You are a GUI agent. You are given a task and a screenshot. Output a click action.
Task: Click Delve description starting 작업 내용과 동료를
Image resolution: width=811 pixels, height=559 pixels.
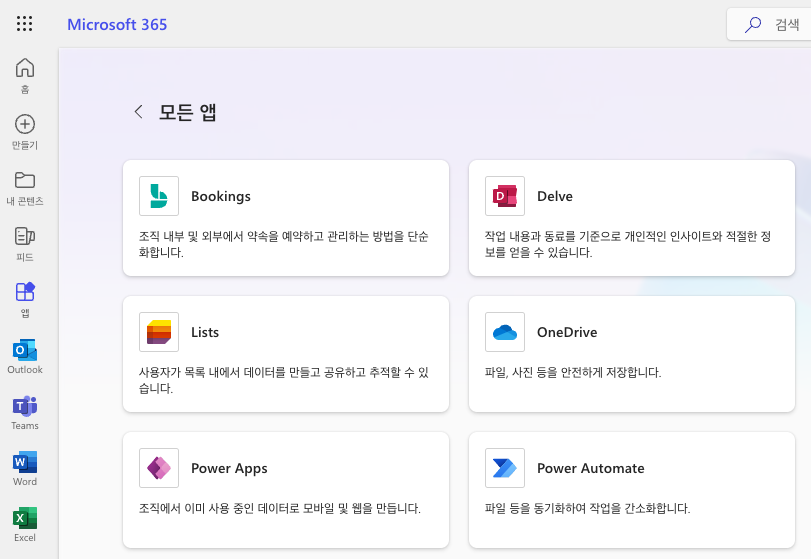point(628,244)
